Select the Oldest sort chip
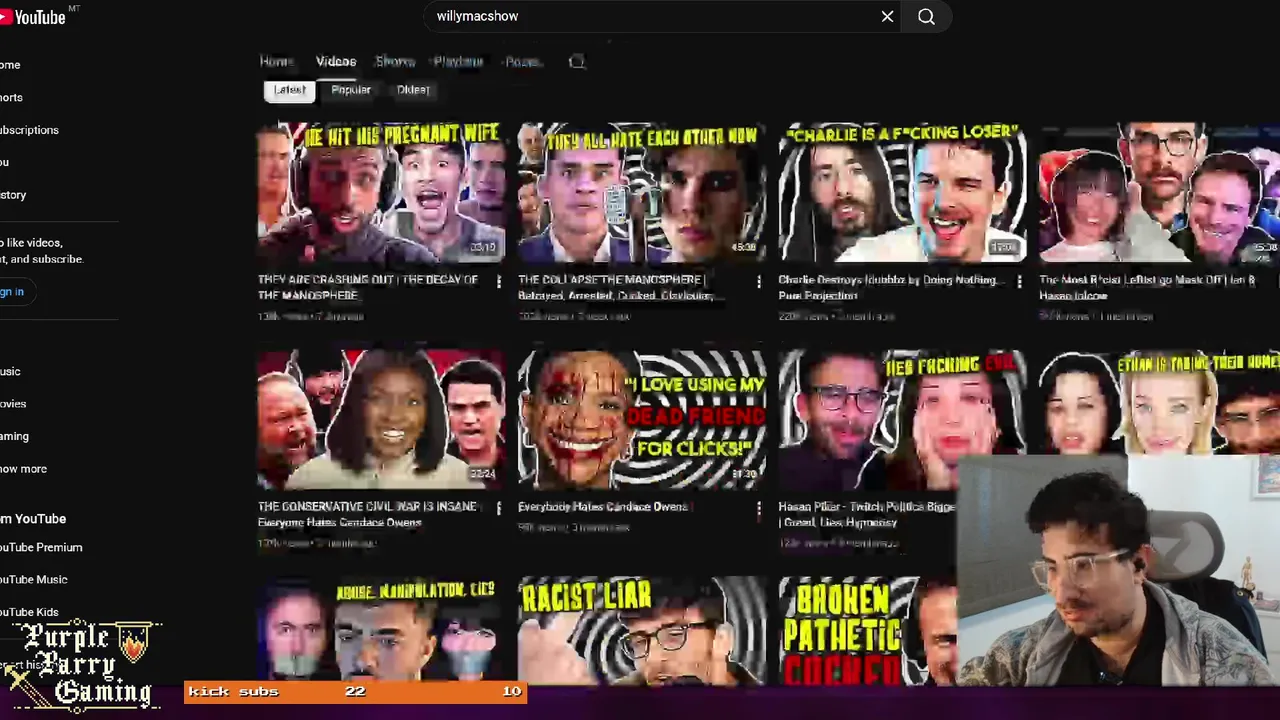 pos(413,90)
